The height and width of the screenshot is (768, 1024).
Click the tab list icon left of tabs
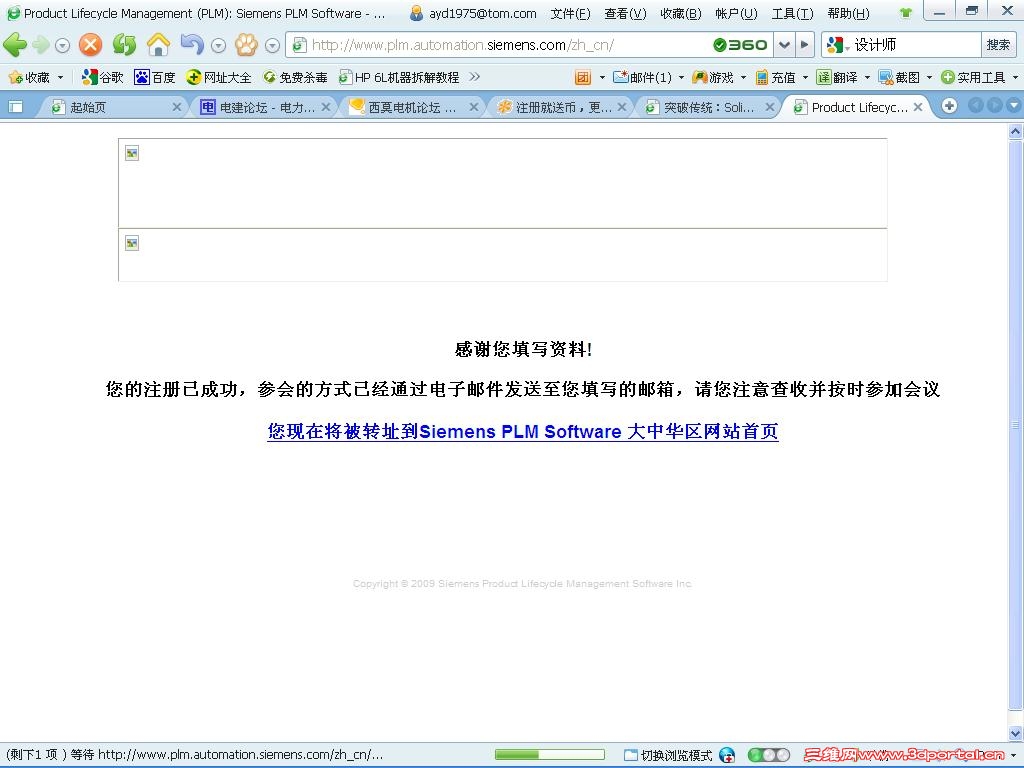[16, 106]
